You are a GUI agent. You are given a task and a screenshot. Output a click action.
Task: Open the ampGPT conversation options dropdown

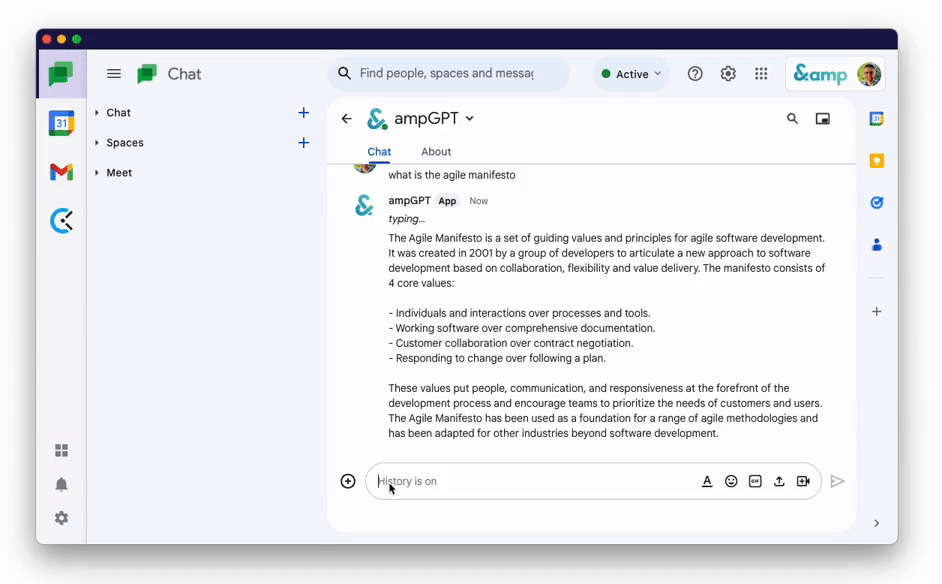click(470, 118)
